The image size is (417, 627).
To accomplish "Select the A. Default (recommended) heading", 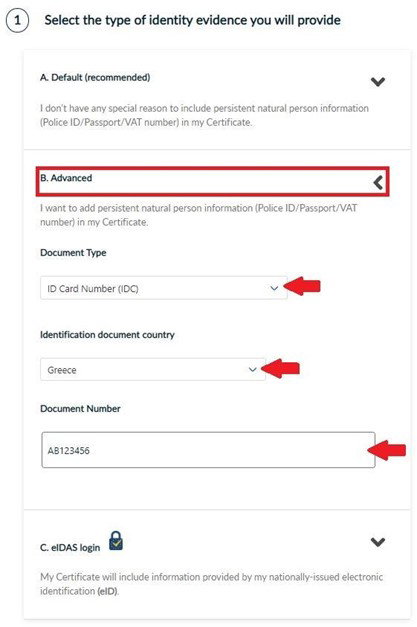I will pos(95,78).
